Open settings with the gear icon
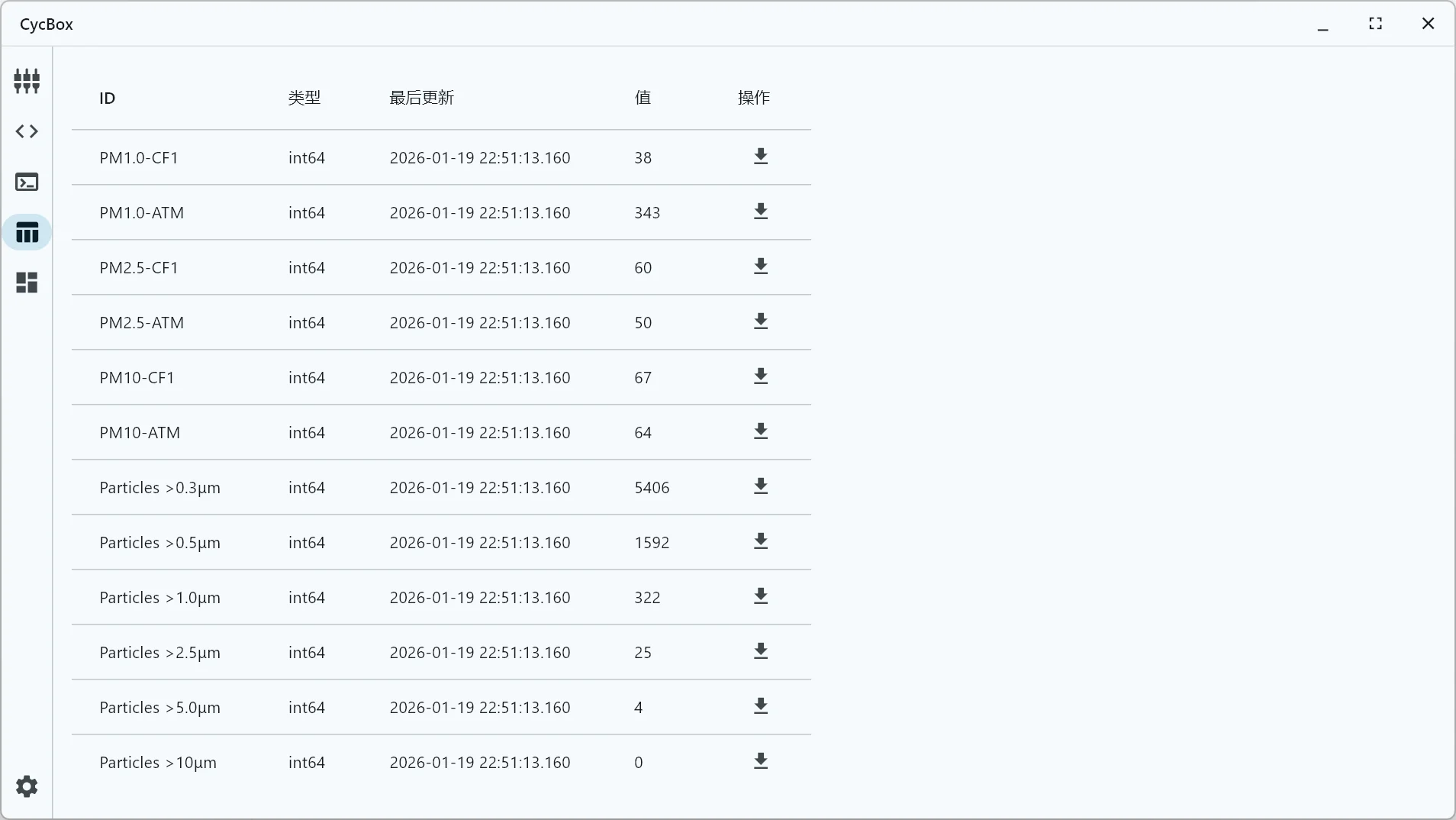Image resolution: width=1456 pixels, height=820 pixels. tap(27, 786)
